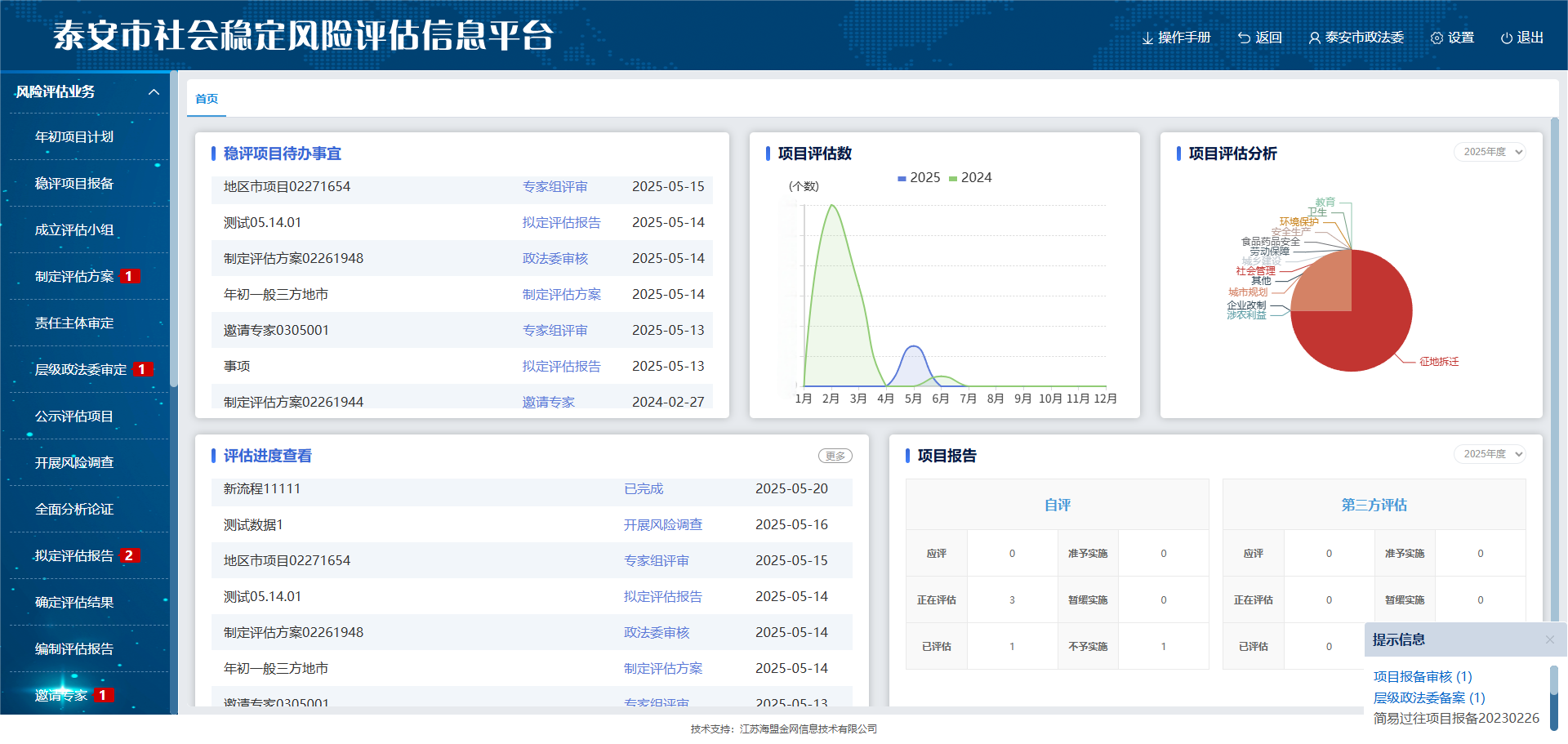Open the 2025年度 dropdown in 项目报告
The height and width of the screenshot is (744, 1568).
[1490, 454]
